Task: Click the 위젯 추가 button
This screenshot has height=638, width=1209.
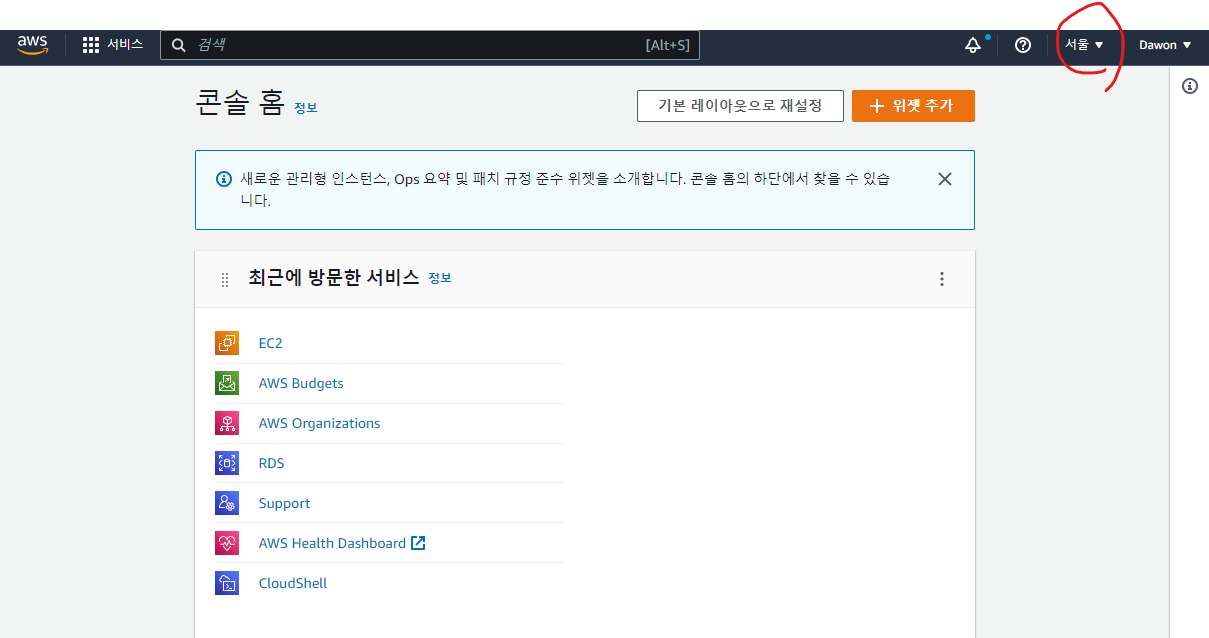Action: point(913,106)
